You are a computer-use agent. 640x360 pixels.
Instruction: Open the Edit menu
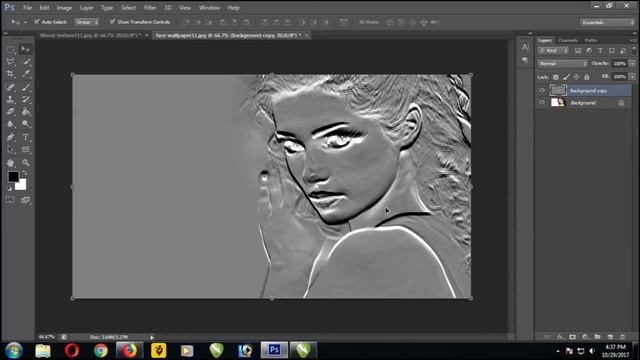(x=44, y=8)
